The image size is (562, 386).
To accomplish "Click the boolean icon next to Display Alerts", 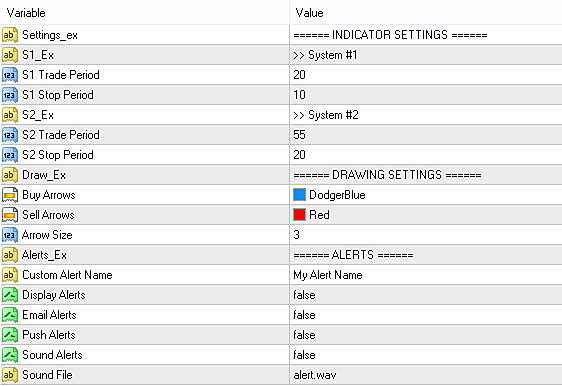I will (10, 295).
